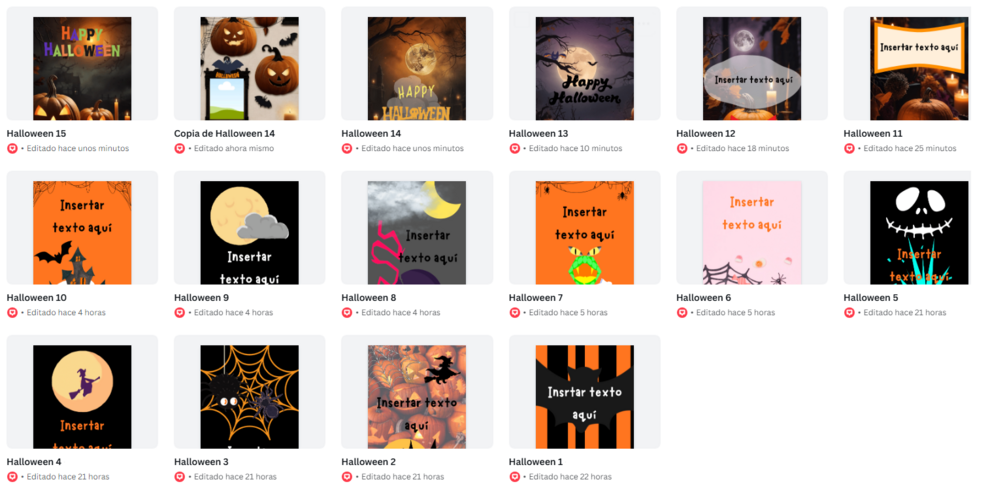Image resolution: width=1005 pixels, height=484 pixels.
Task: Click the heart icon under Halloween 10
Action: 12,313
